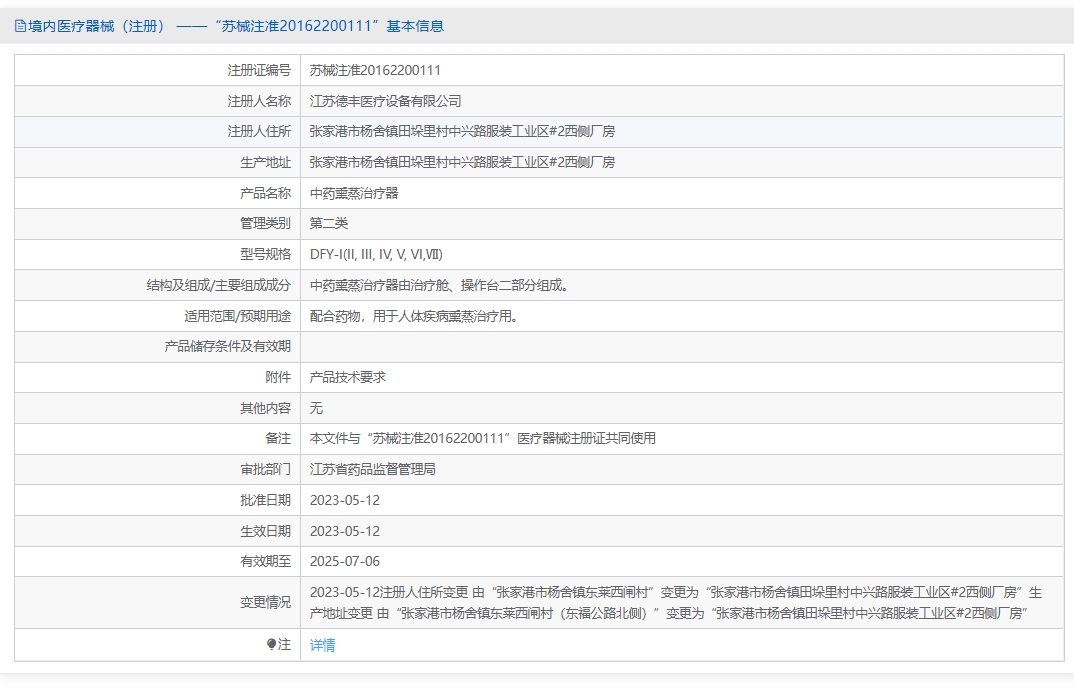Click the document icon before 境内医疗器械 title
Screen dimensions: 1074x689
pyautogui.click(x=21, y=26)
